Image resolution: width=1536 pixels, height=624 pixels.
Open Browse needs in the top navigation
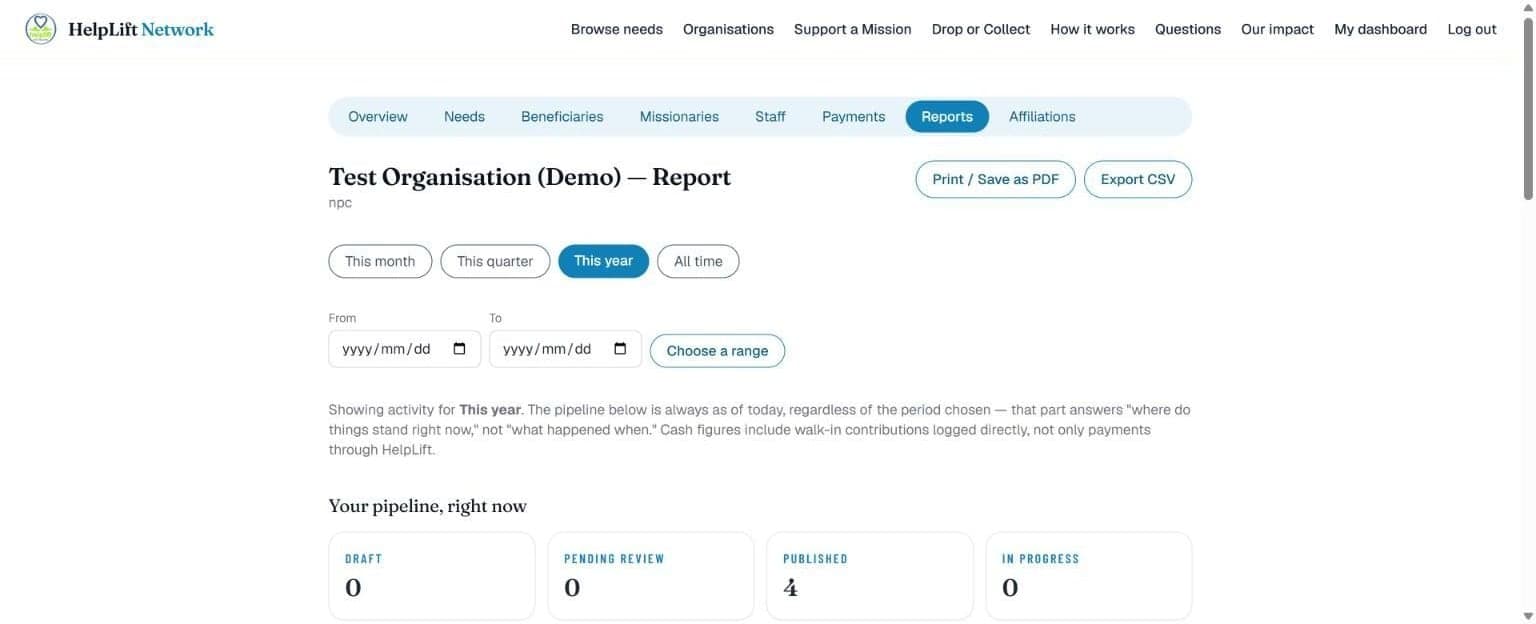(617, 29)
